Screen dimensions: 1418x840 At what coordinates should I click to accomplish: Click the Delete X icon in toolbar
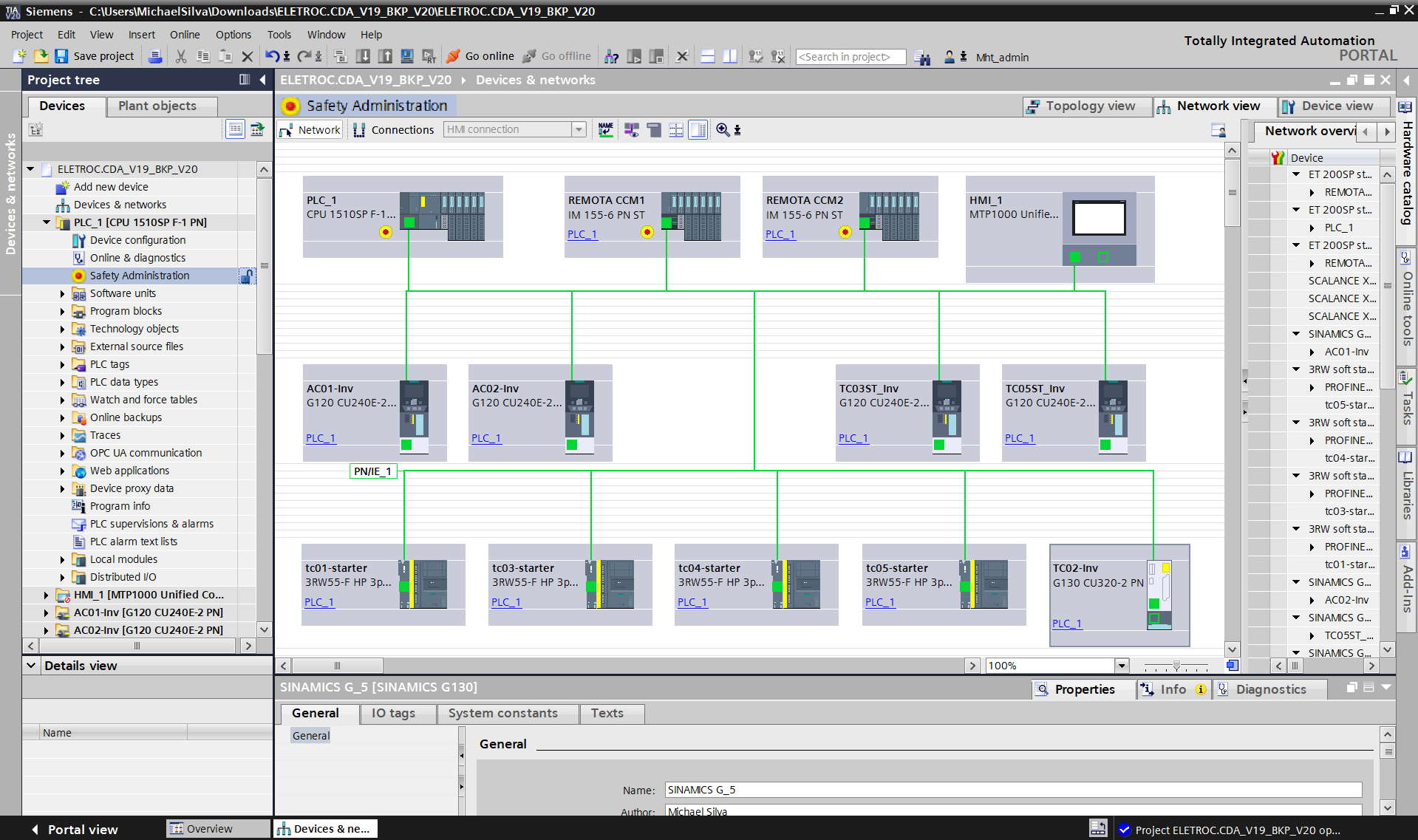tap(248, 56)
